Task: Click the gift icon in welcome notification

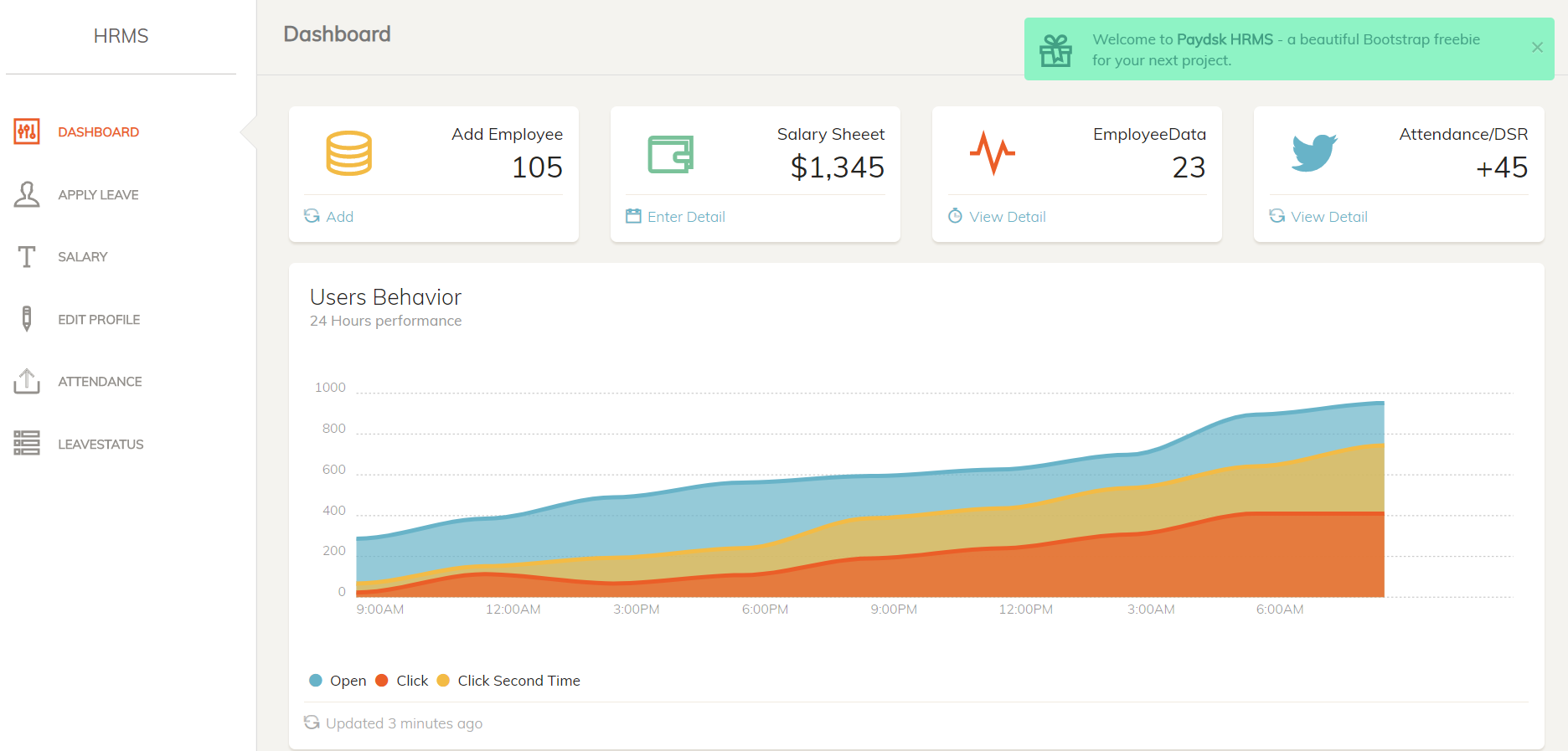Action: click(1055, 50)
